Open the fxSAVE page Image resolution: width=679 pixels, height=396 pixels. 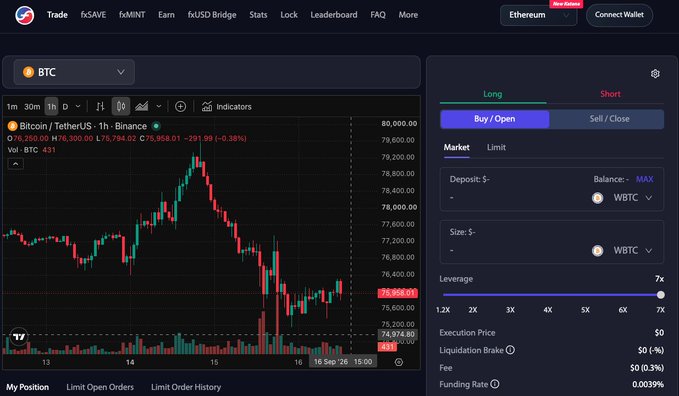(x=93, y=15)
